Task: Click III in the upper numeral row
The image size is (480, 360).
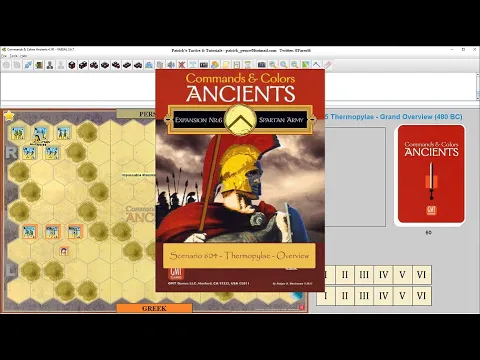Action: [x=364, y=275]
